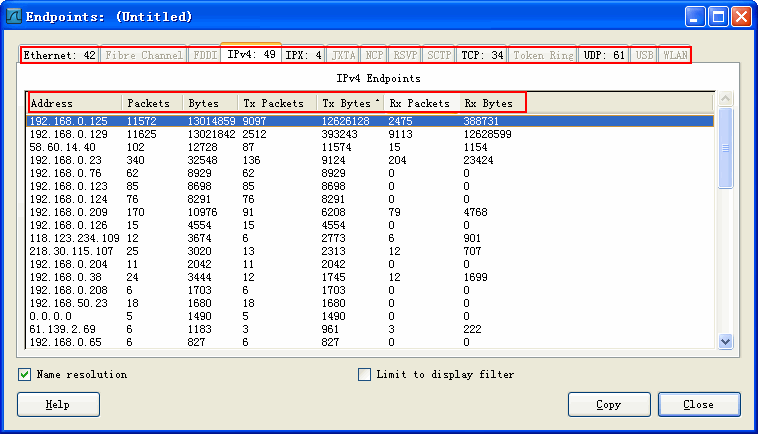Select the UDP: 61 tab

604,55
